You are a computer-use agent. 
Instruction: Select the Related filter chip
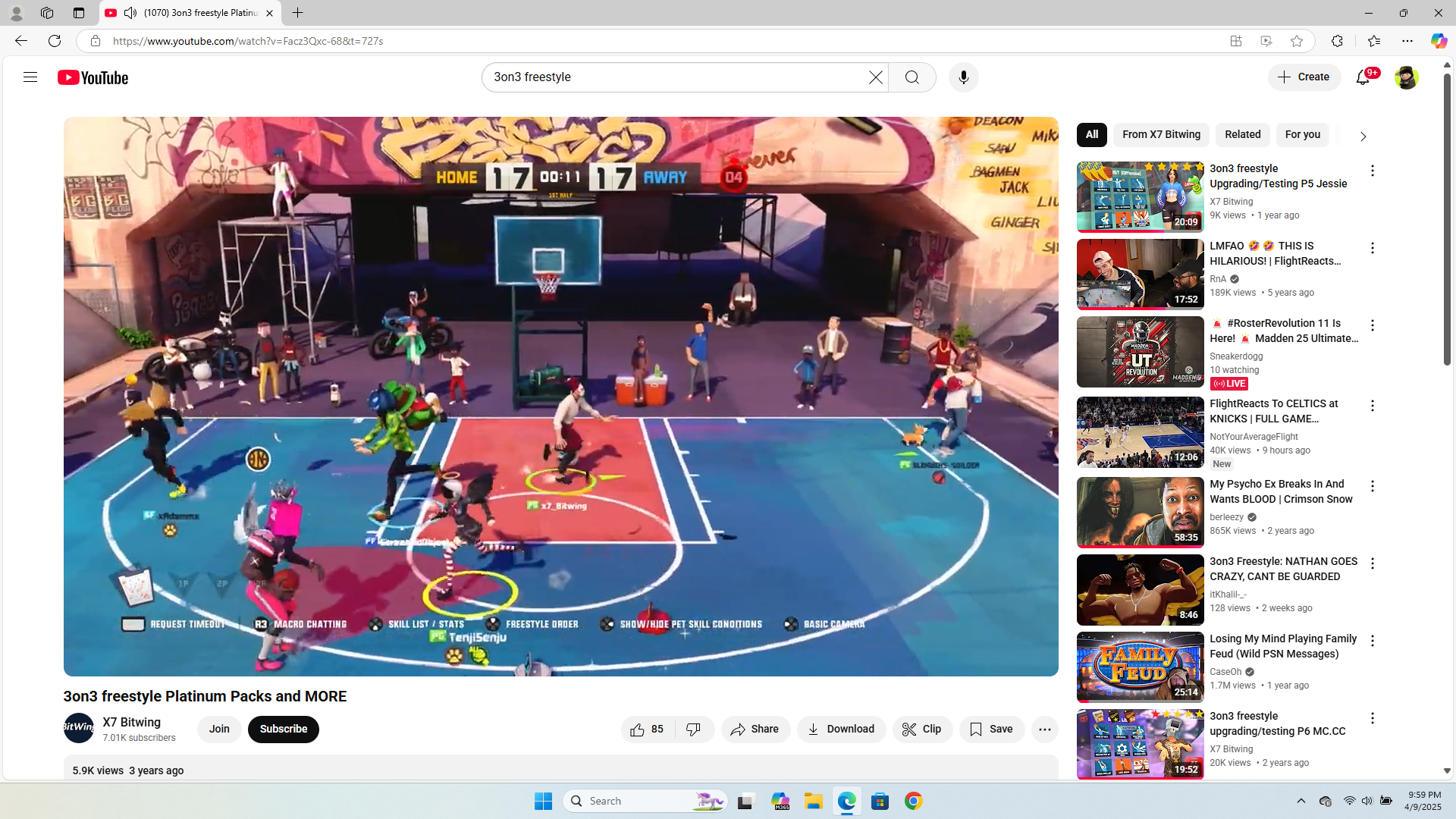click(x=1242, y=135)
